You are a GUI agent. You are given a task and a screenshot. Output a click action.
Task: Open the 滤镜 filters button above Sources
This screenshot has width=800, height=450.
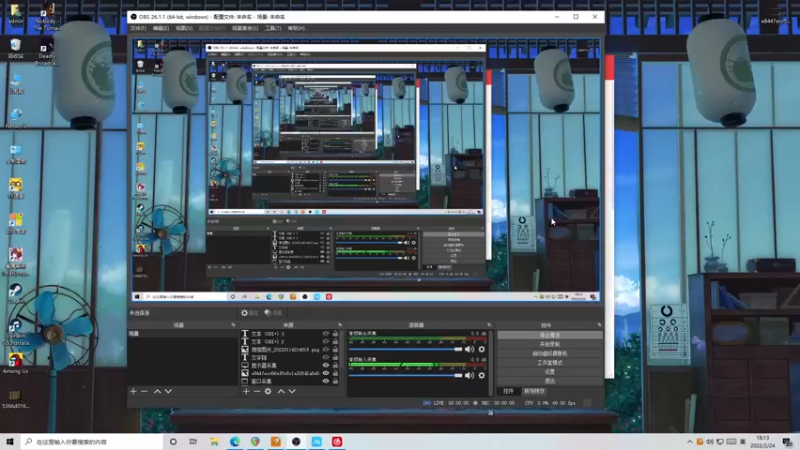coord(273,313)
